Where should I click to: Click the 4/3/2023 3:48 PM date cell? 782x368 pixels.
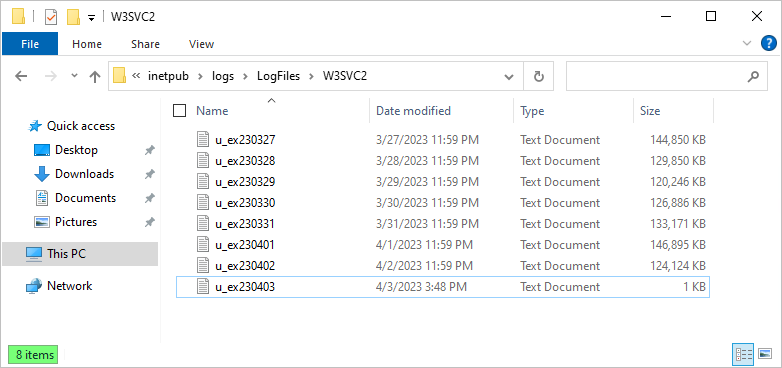click(421, 287)
